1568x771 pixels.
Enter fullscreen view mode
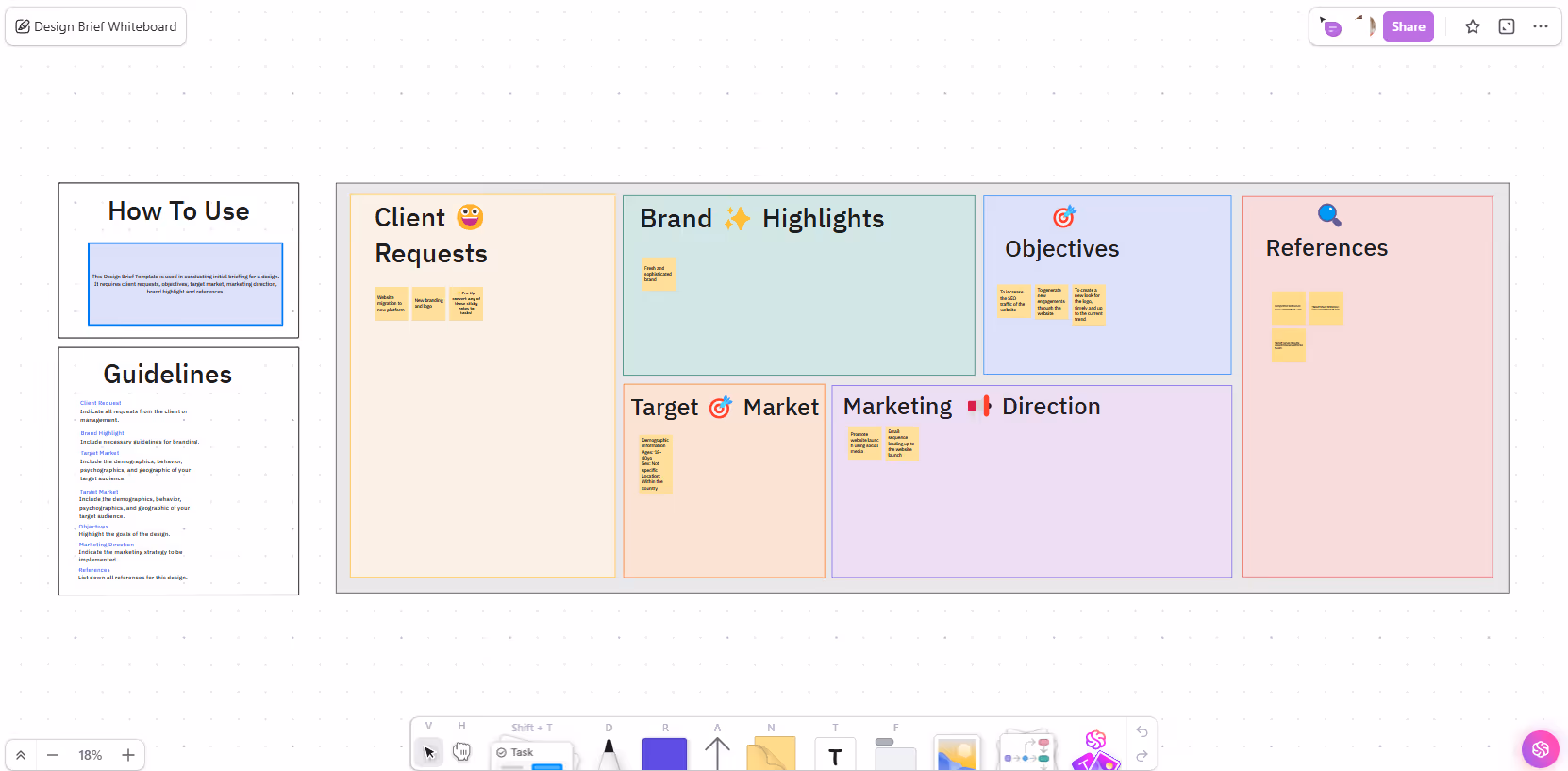(x=1506, y=26)
